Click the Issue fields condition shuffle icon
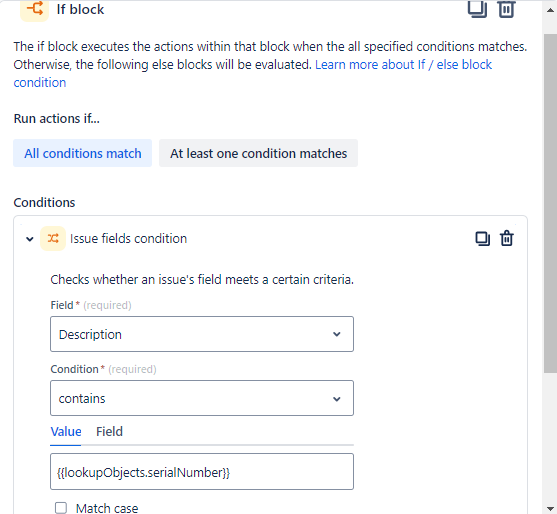The height and width of the screenshot is (514, 557). tap(53, 239)
